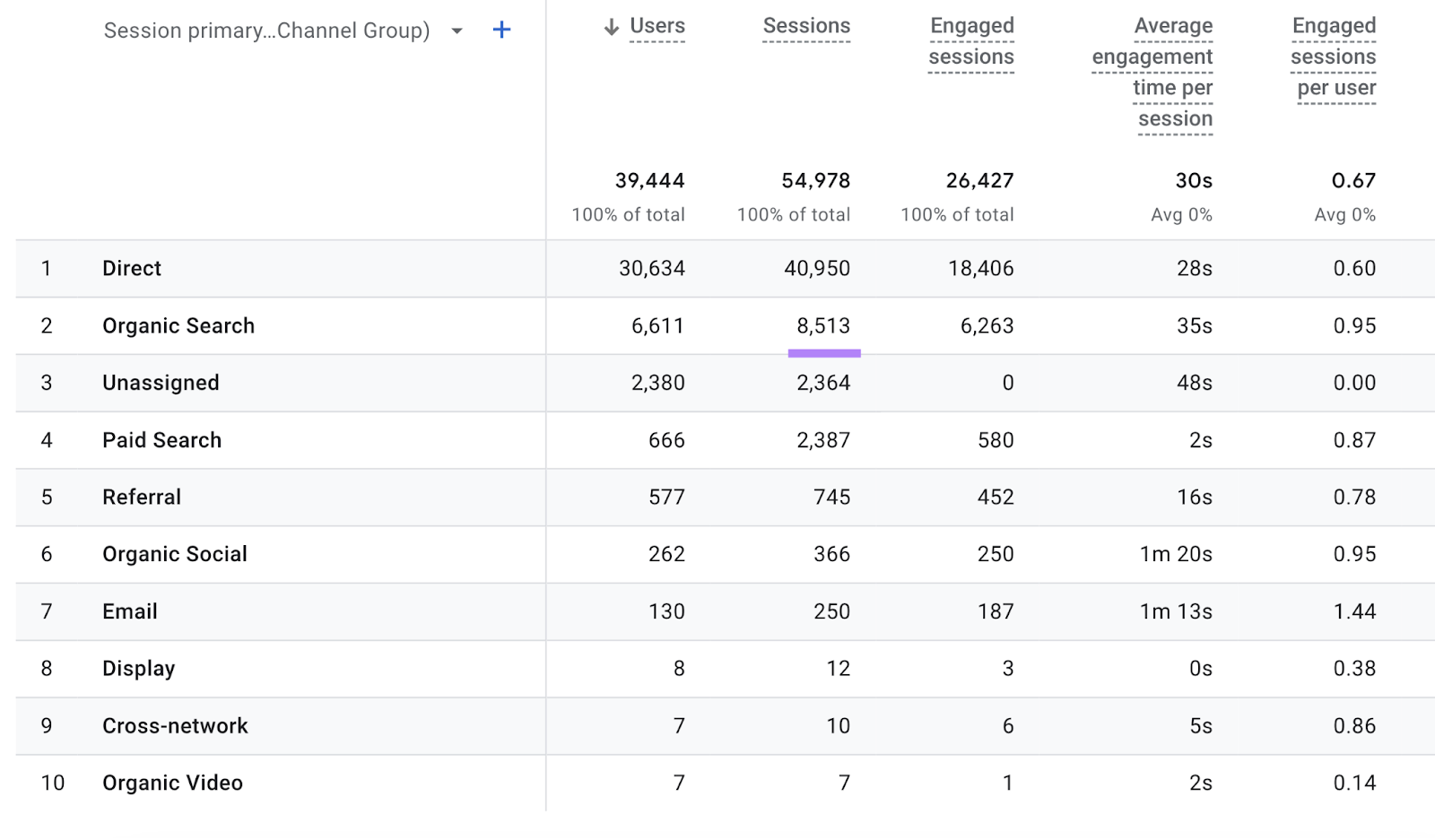Select the Referral channel row
The width and height of the screenshot is (1435, 840).
pyautogui.click(x=141, y=498)
